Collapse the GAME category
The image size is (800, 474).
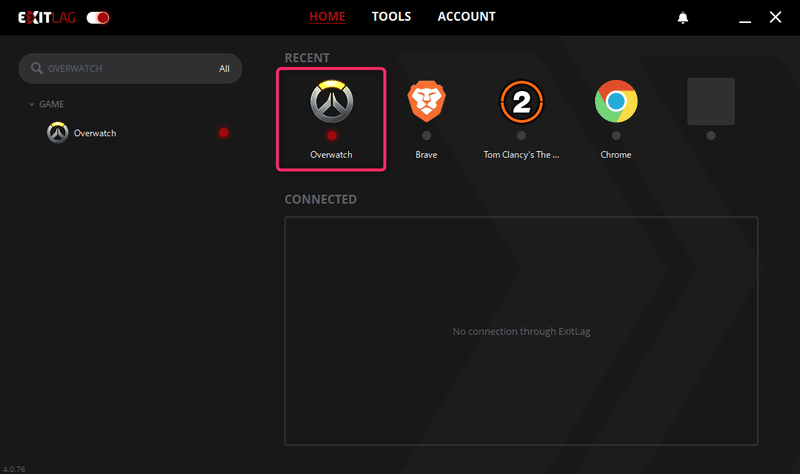click(46, 104)
